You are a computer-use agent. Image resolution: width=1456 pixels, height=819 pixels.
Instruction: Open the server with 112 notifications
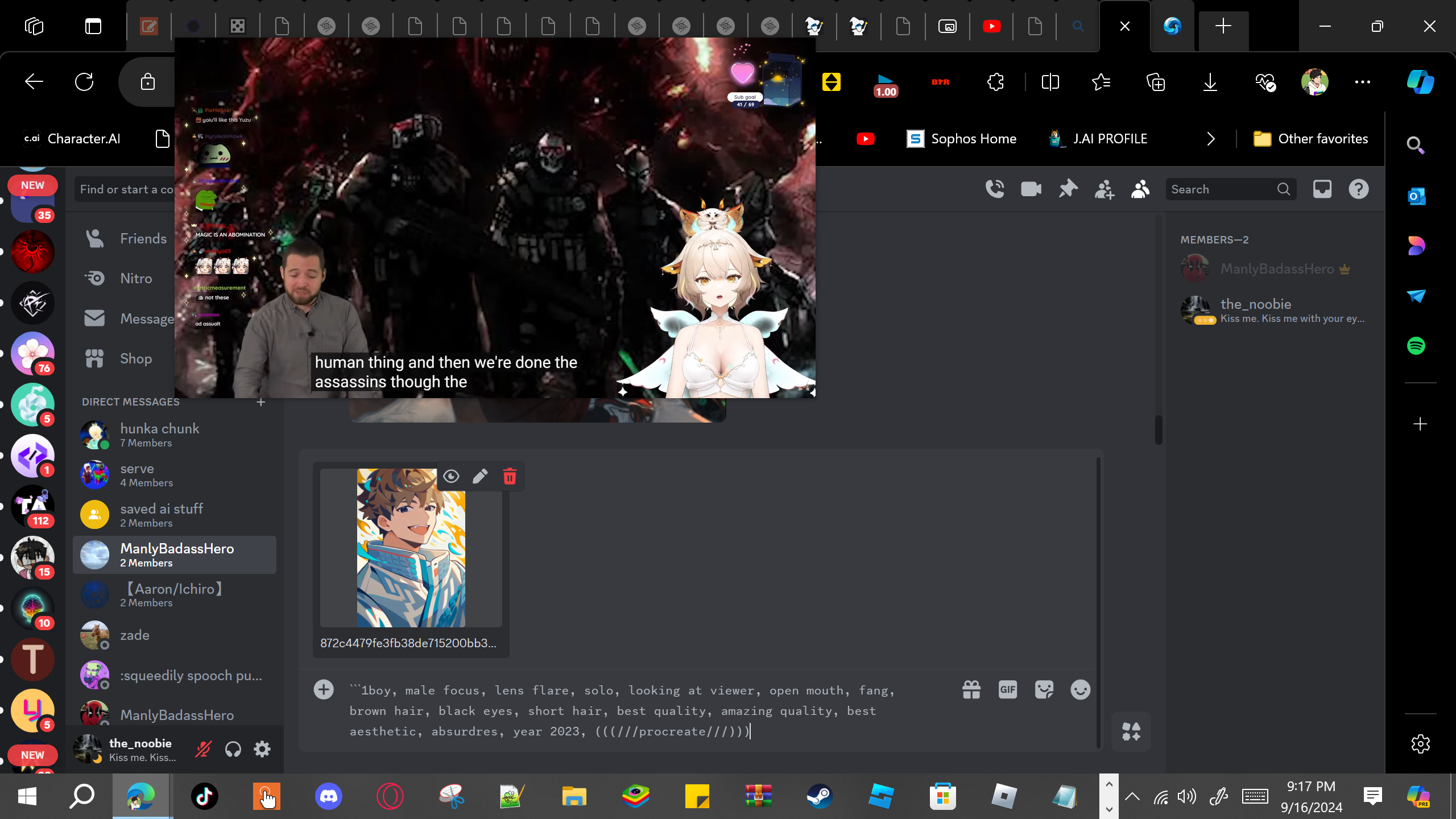point(33,506)
